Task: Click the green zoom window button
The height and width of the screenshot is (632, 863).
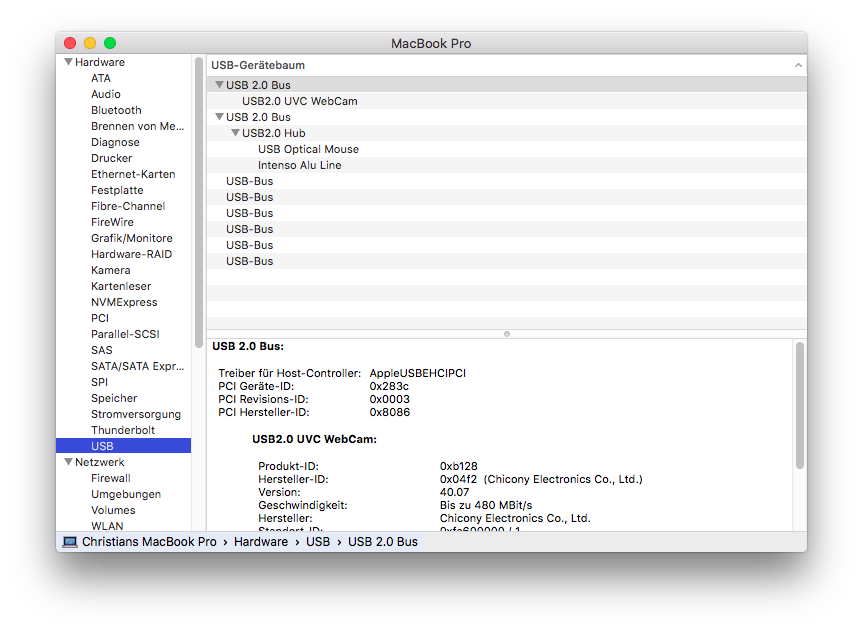Action: pos(110,43)
